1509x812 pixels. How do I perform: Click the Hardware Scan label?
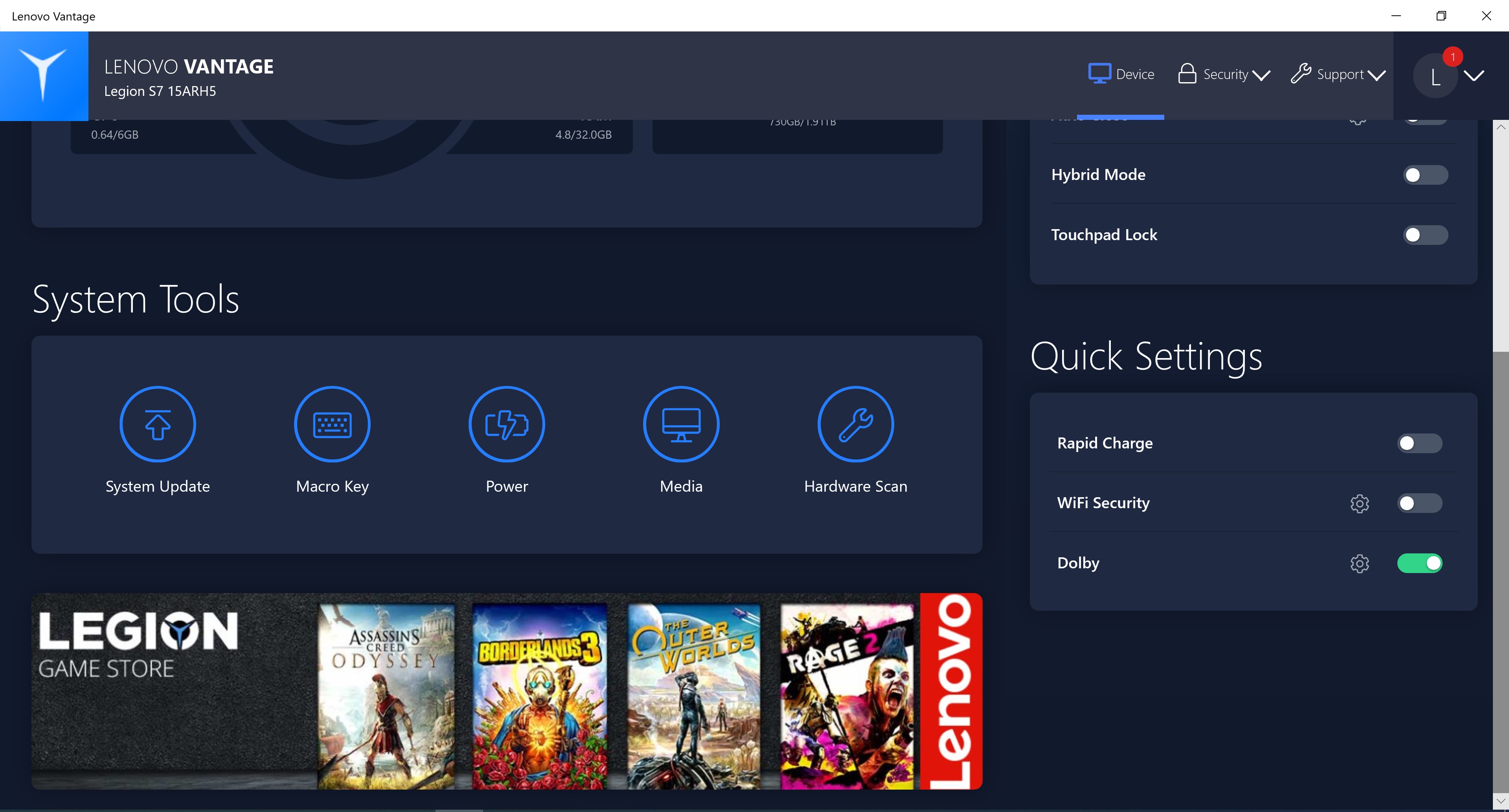(x=856, y=486)
